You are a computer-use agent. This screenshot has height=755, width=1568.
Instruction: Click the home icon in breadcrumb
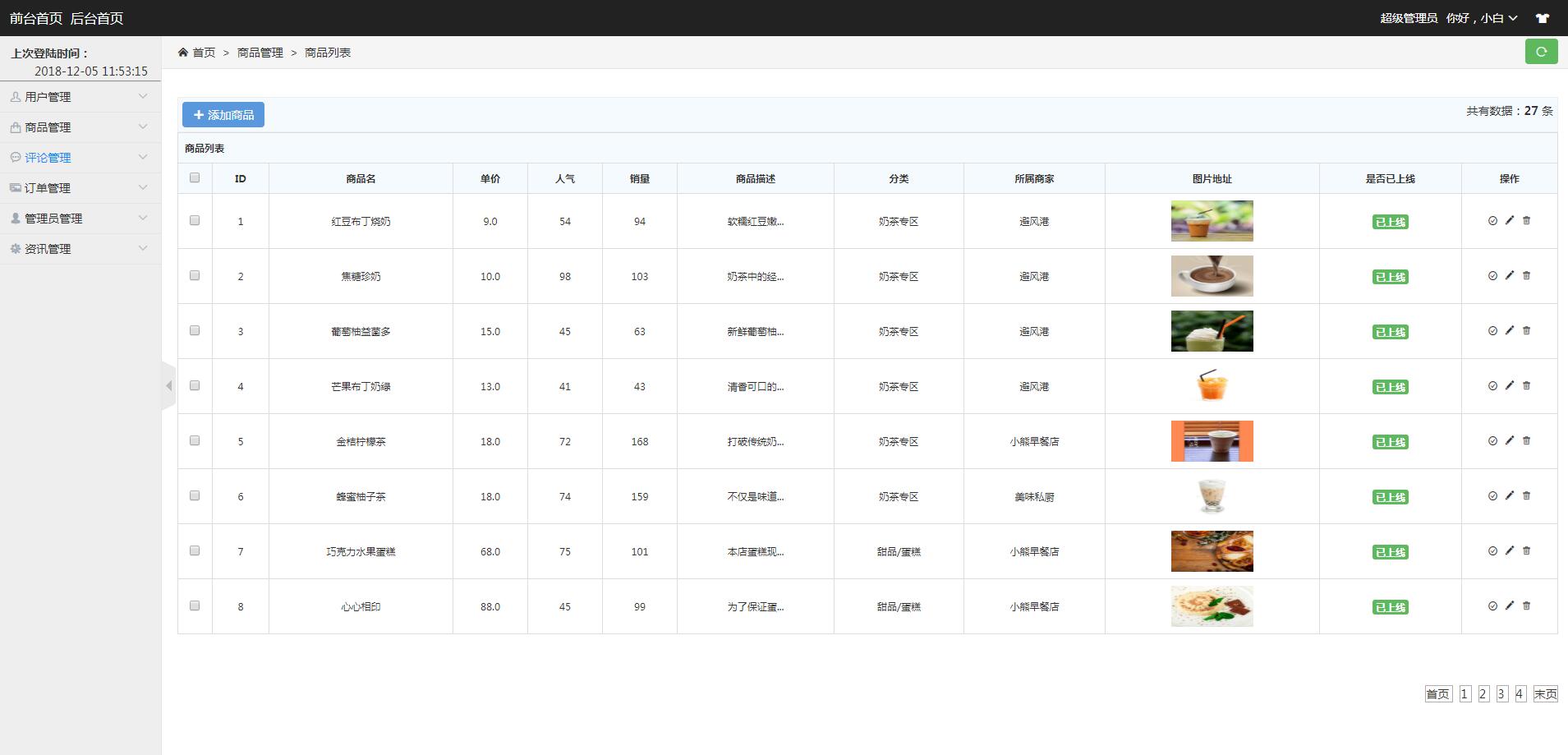coord(182,52)
